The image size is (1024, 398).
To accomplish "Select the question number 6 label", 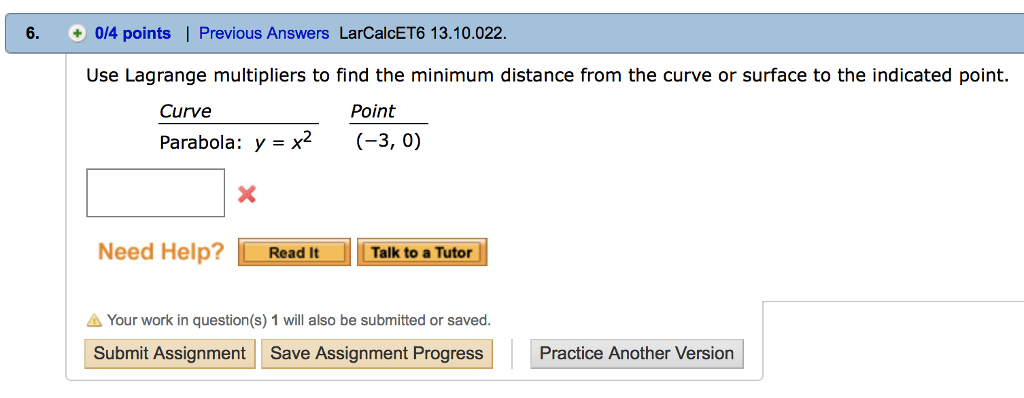I will point(33,33).
